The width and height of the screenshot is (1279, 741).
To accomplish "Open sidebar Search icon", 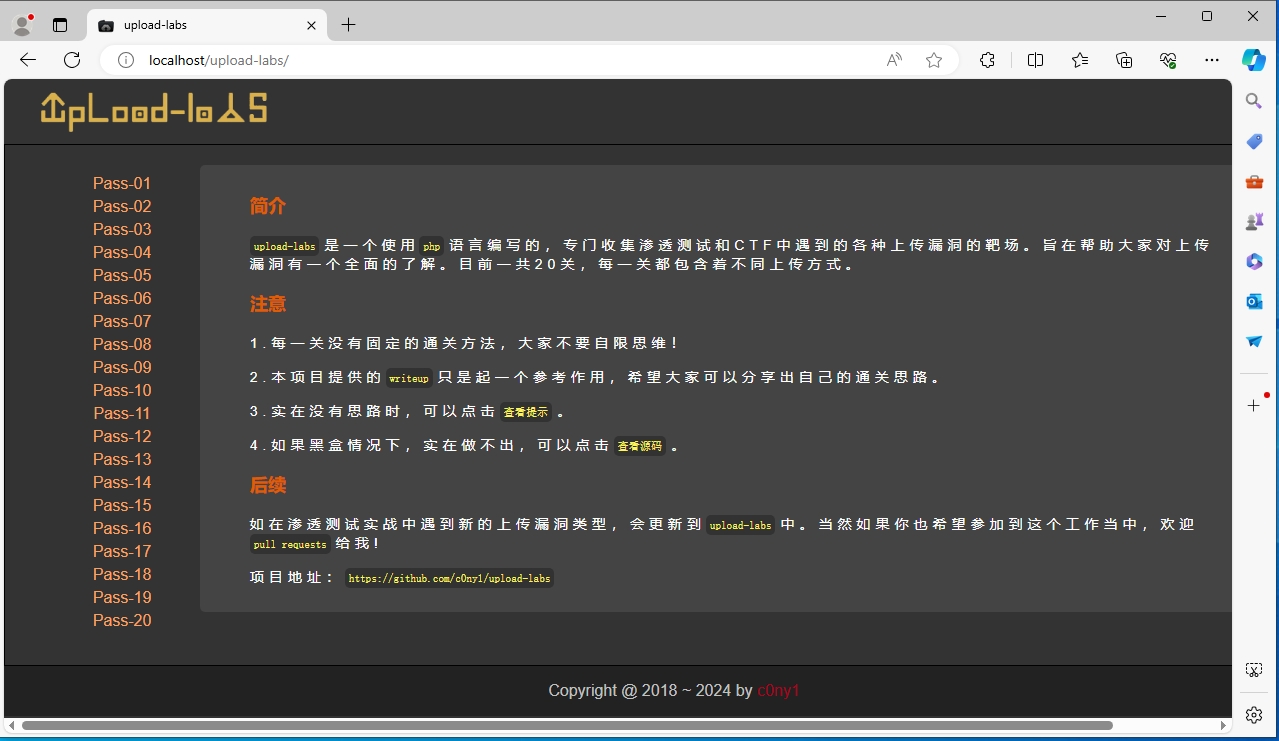I will [x=1254, y=101].
